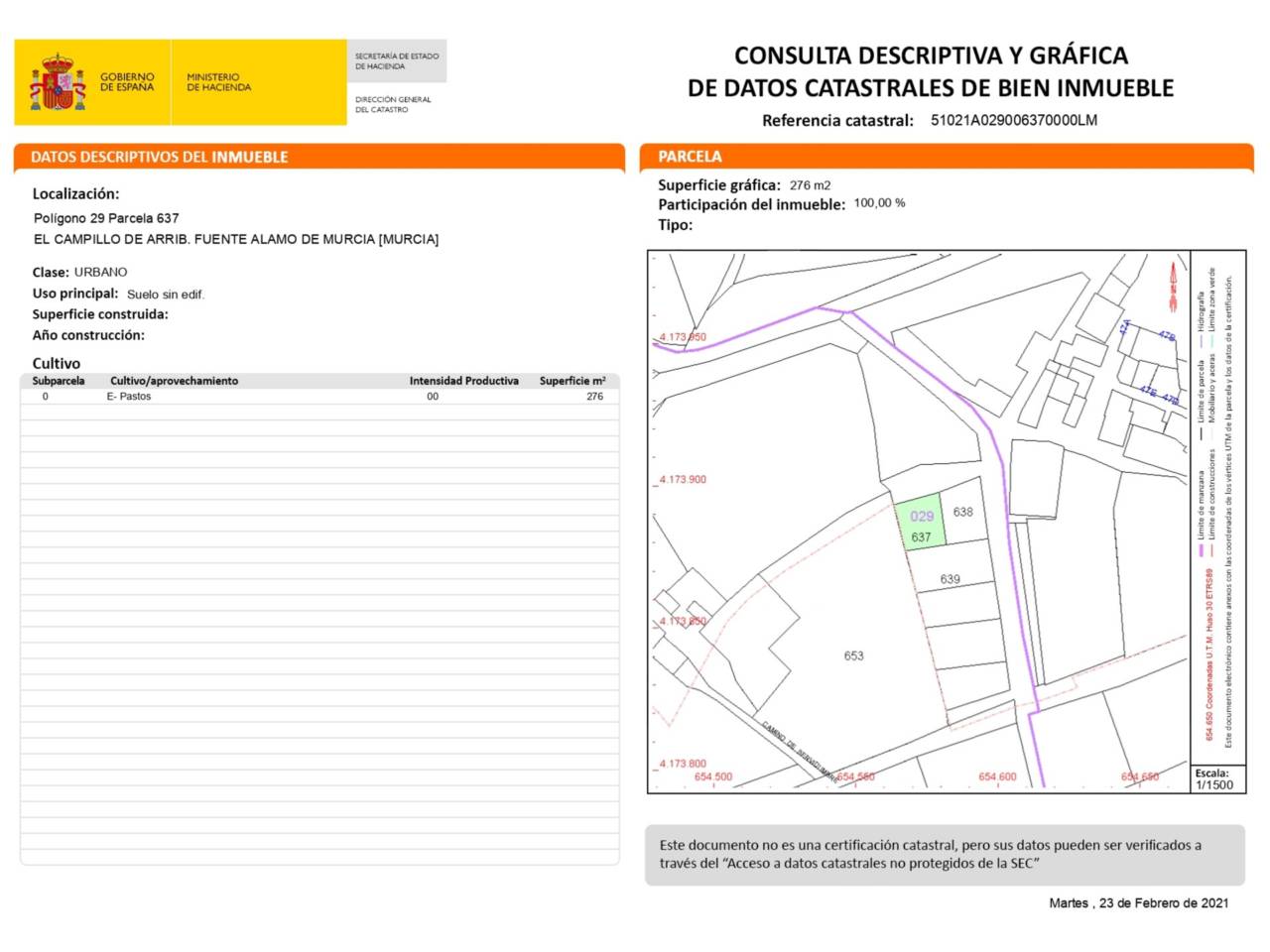The width and height of the screenshot is (1270, 952).
Task: Click the '654.600' coordinate label
Action: click(x=997, y=777)
